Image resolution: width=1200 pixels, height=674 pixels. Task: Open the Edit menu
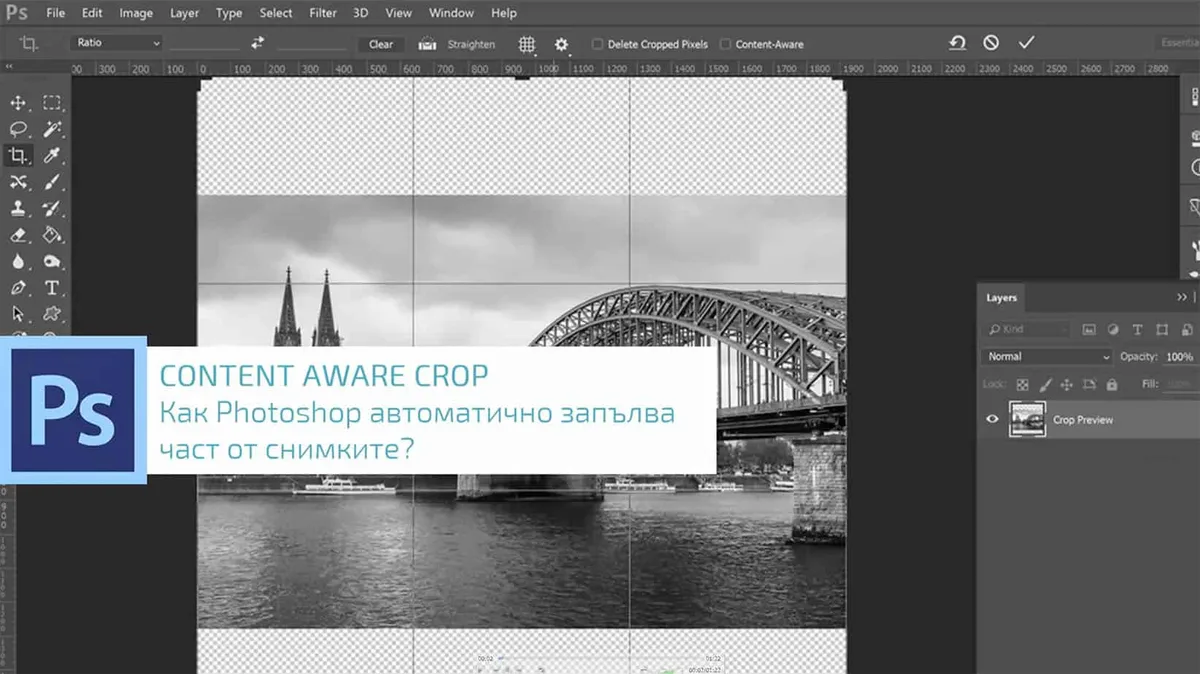click(x=92, y=13)
